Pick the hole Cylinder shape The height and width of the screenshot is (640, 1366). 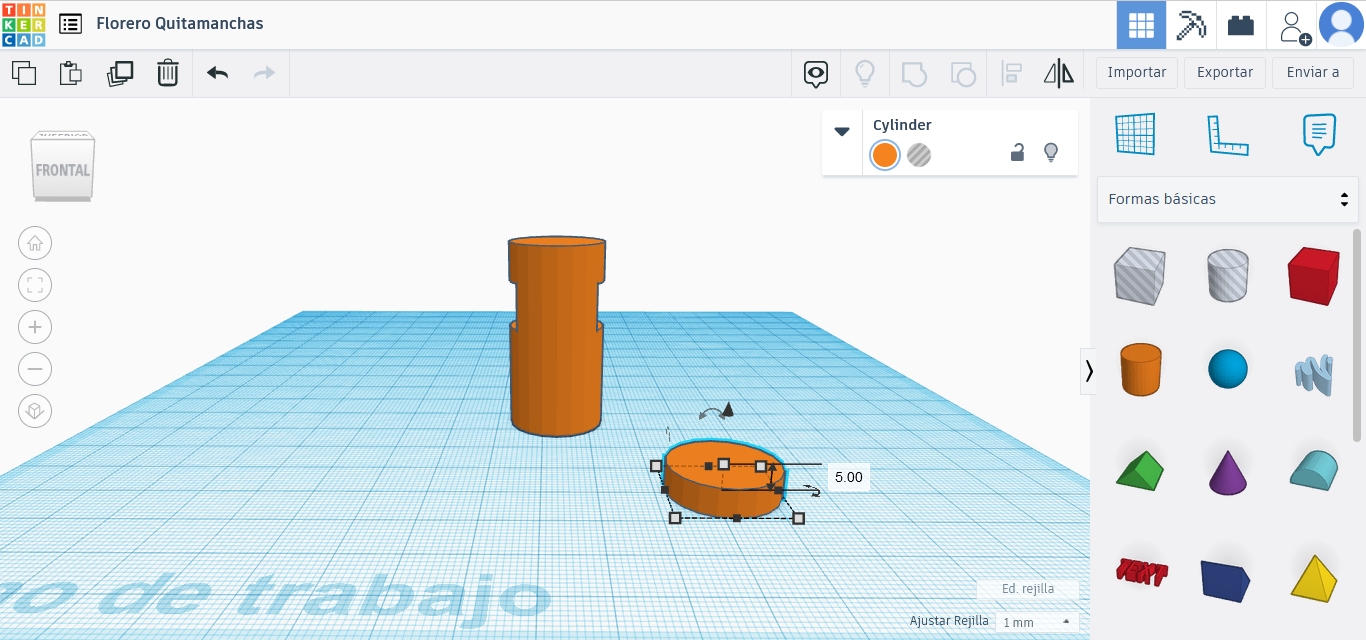coord(1228,276)
